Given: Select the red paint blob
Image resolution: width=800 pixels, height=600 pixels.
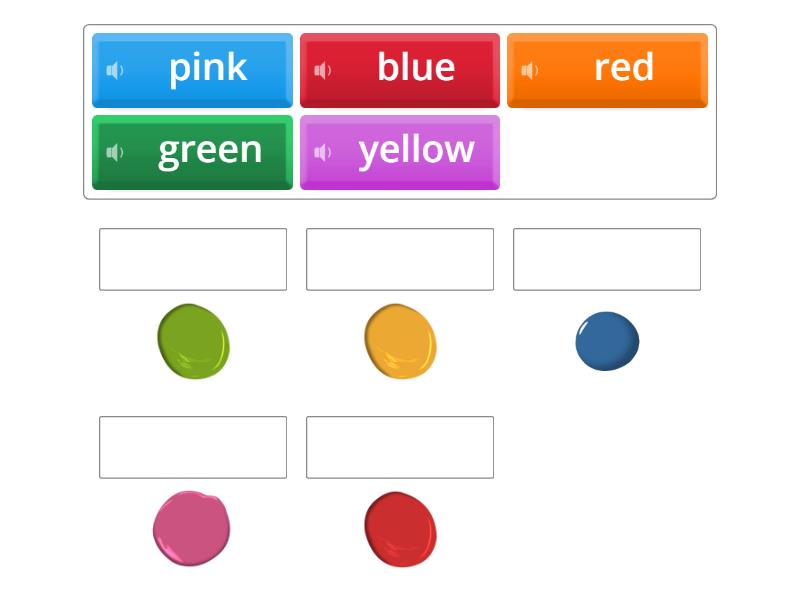Looking at the screenshot, I should 400,528.
